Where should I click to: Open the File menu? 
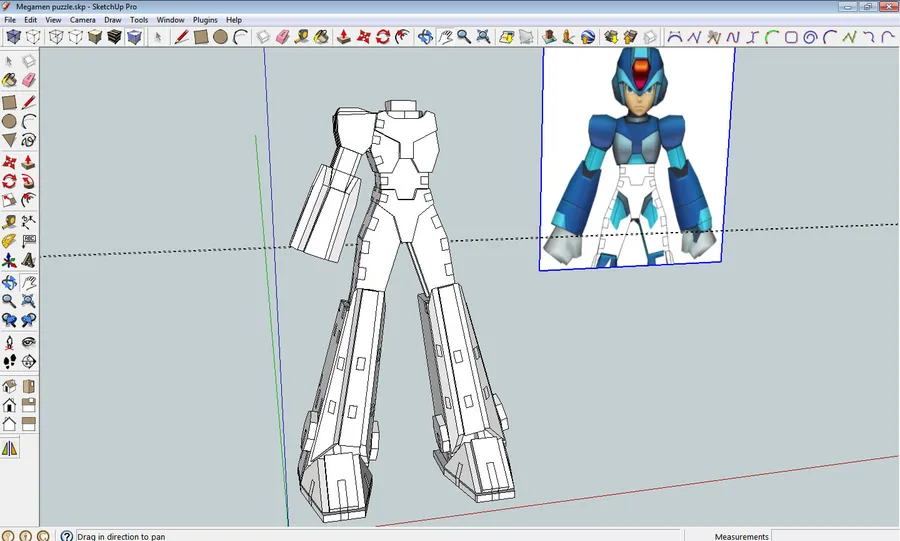10,20
